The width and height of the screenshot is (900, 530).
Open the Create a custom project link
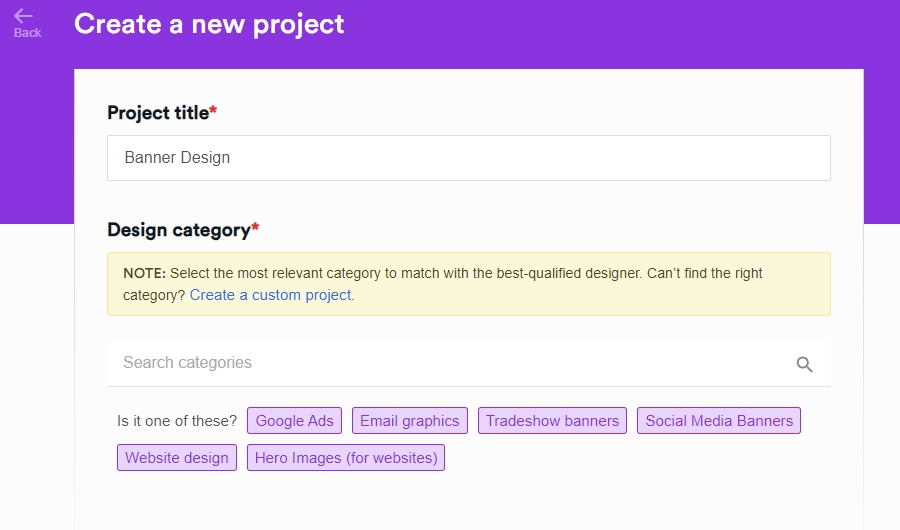point(270,295)
